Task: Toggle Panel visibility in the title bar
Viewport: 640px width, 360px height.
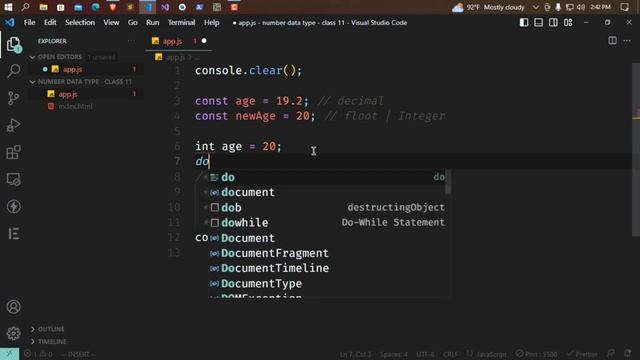Action: click(538, 22)
